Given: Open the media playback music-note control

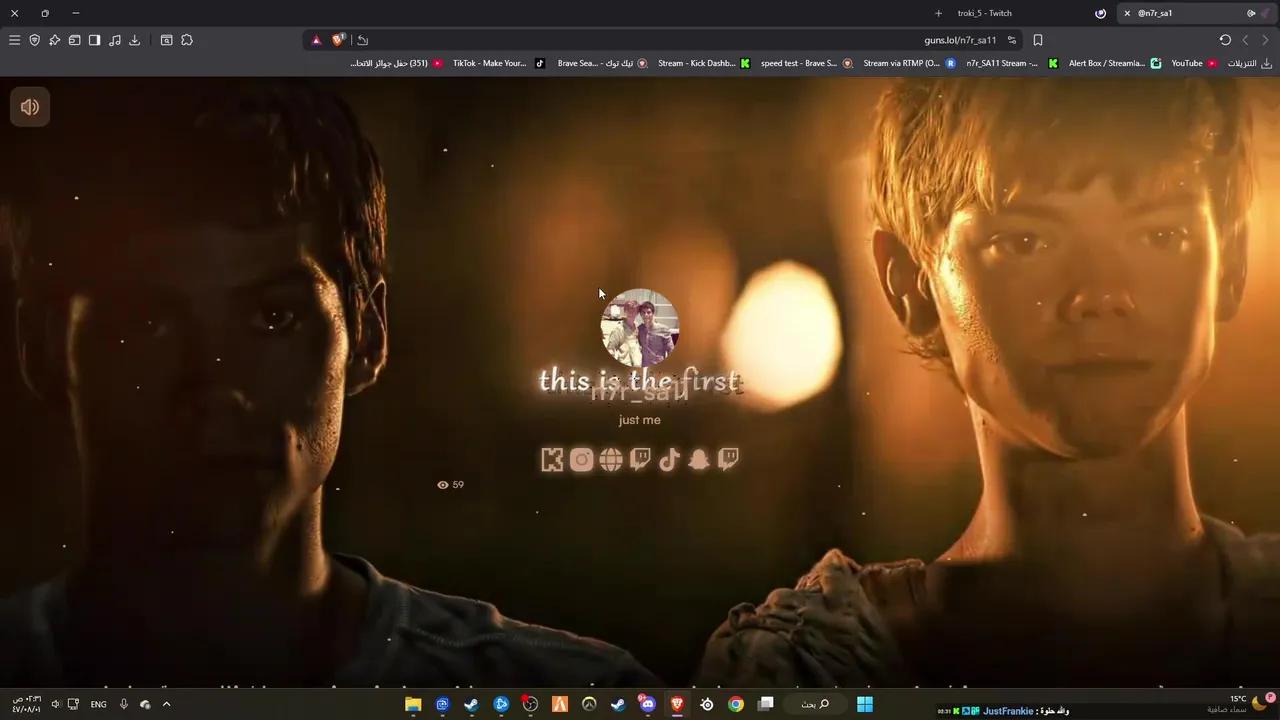Looking at the screenshot, I should tap(114, 40).
